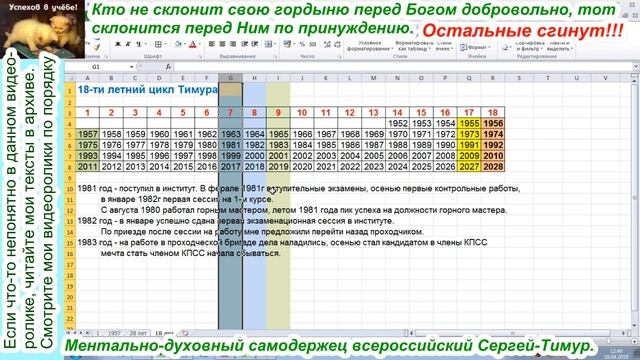Apply the comma style number format
The width and height of the screenshot is (640, 360).
(313, 44)
